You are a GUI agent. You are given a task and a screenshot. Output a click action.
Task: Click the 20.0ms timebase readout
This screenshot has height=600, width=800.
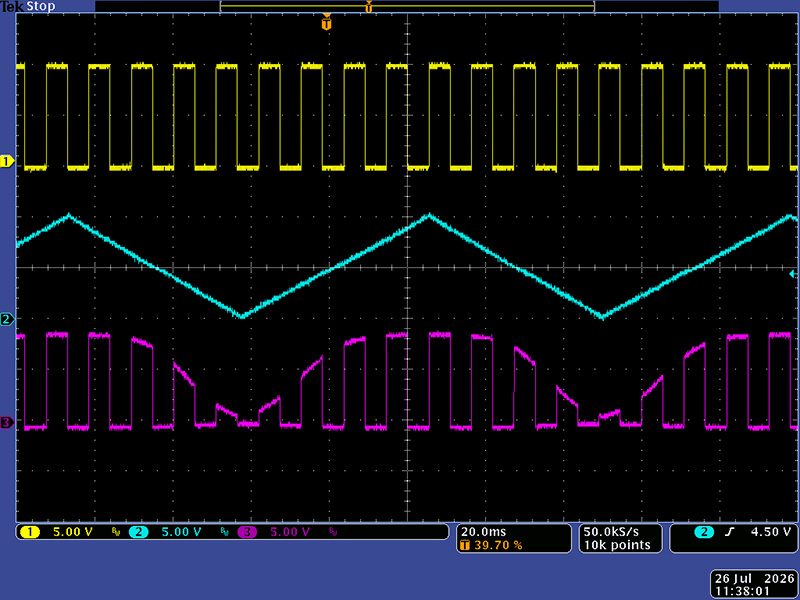click(x=483, y=532)
